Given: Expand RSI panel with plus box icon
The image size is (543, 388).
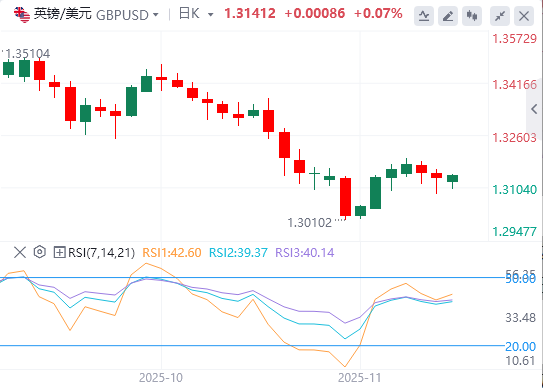Looking at the screenshot, I should pyautogui.click(x=59, y=252).
